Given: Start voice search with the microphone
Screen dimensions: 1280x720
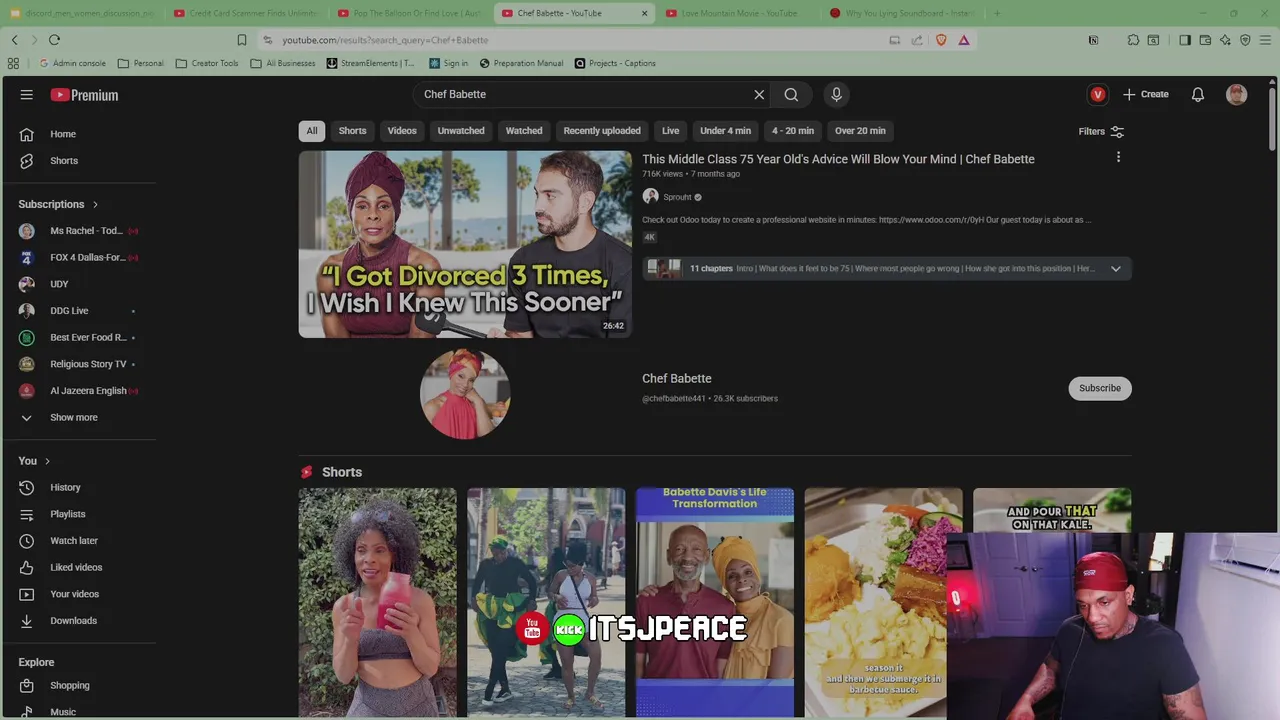Looking at the screenshot, I should click(x=837, y=95).
